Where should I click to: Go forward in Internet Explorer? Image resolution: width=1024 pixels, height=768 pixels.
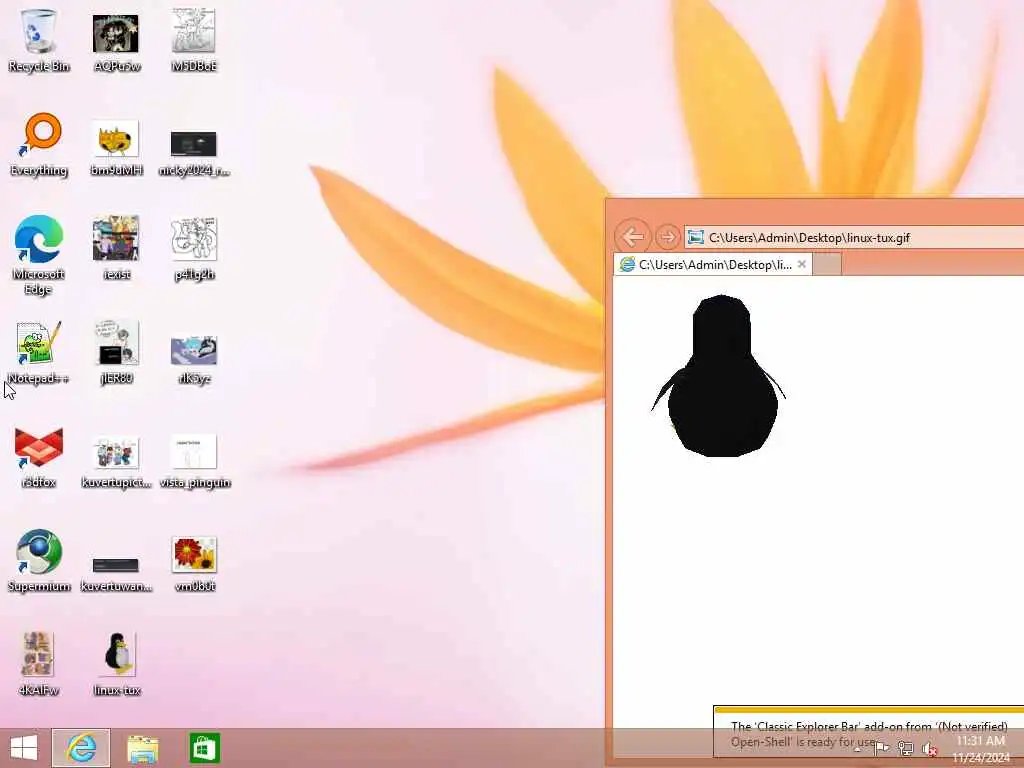tap(667, 237)
